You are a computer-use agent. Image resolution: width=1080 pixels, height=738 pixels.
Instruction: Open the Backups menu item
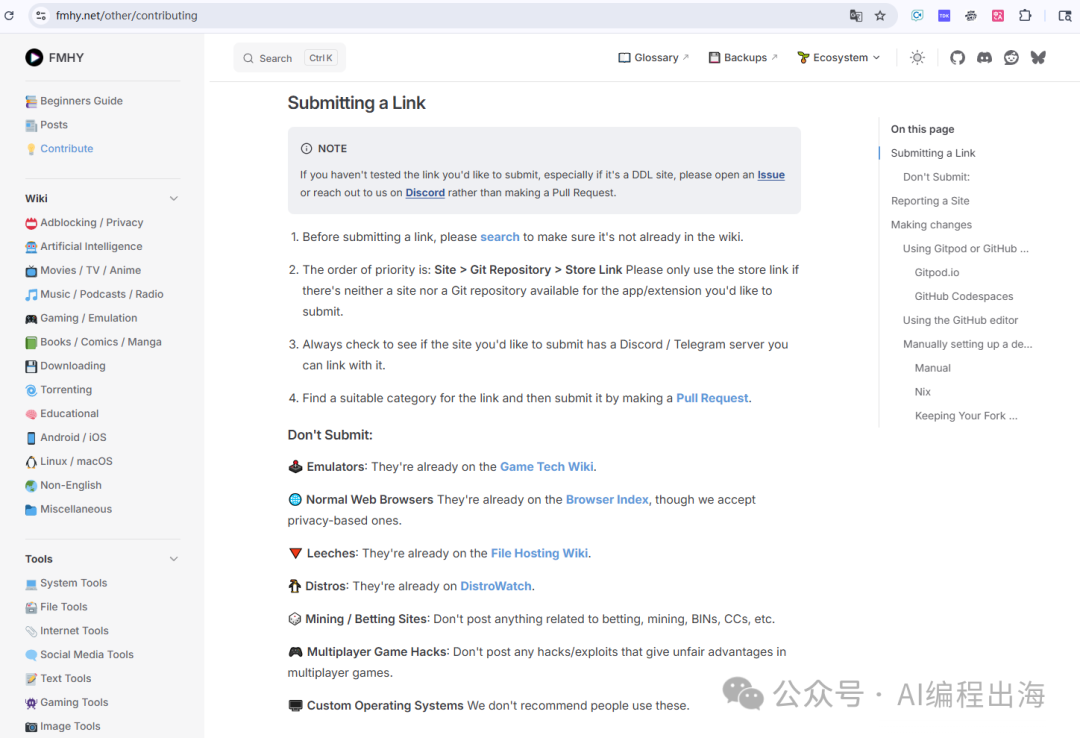tap(743, 58)
